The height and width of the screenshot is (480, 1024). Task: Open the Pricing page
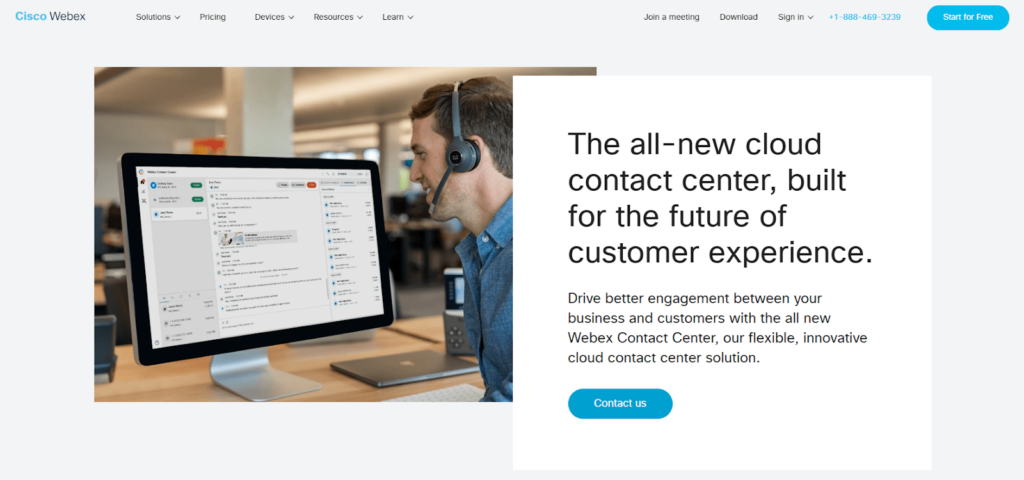212,17
